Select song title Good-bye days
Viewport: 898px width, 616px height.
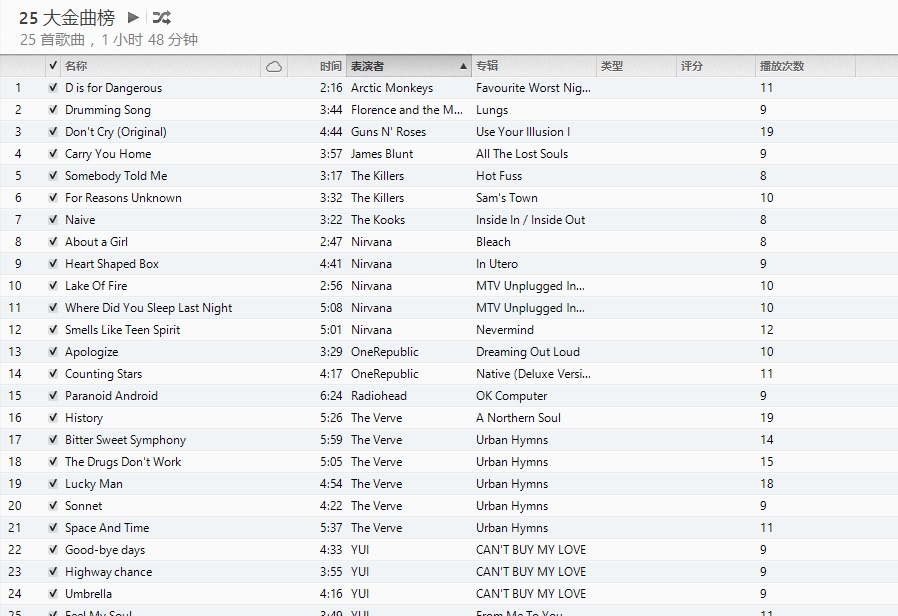[105, 550]
